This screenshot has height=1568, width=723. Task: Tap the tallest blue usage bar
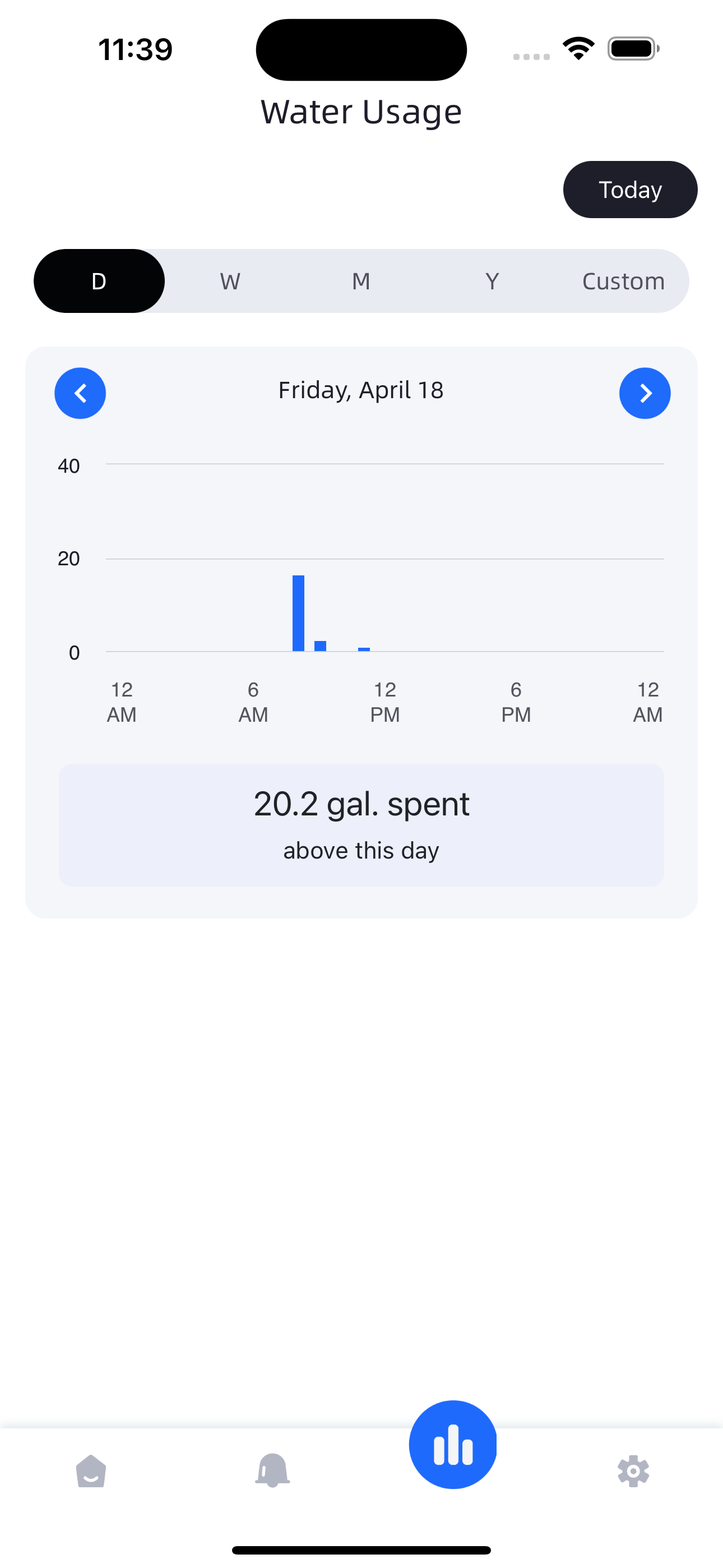[298, 613]
